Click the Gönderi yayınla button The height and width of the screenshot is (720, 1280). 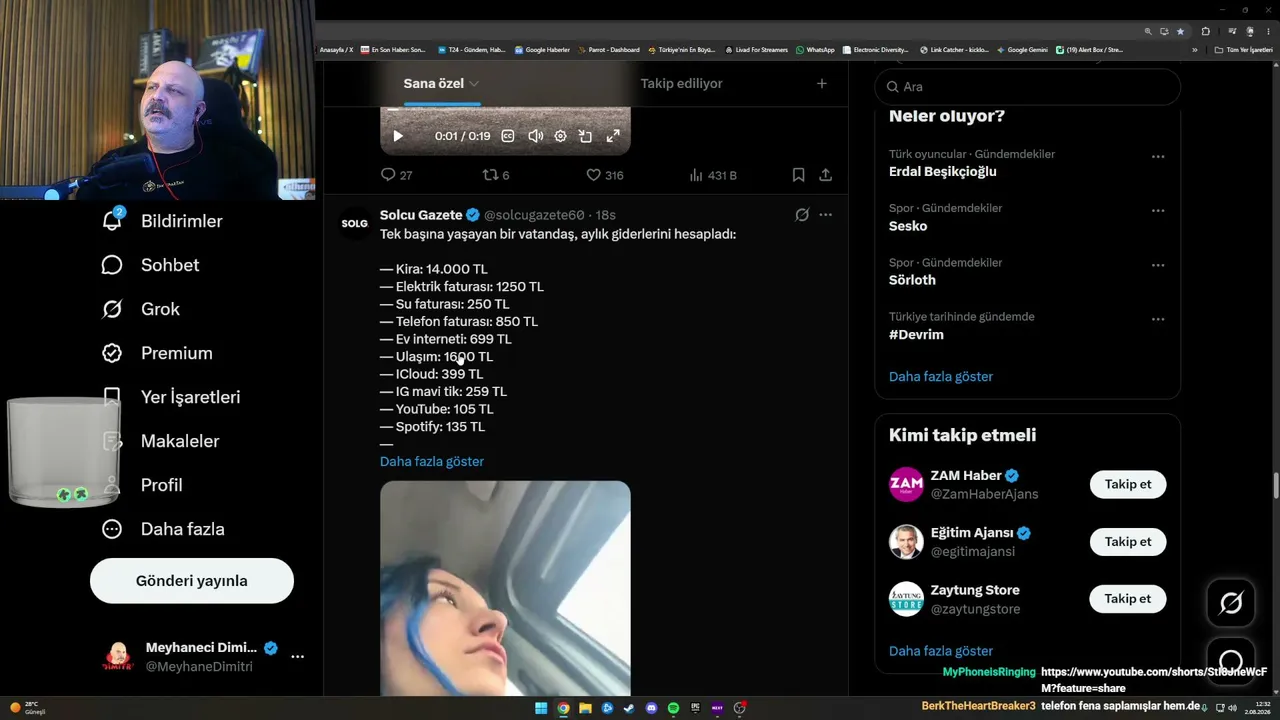[x=192, y=581]
